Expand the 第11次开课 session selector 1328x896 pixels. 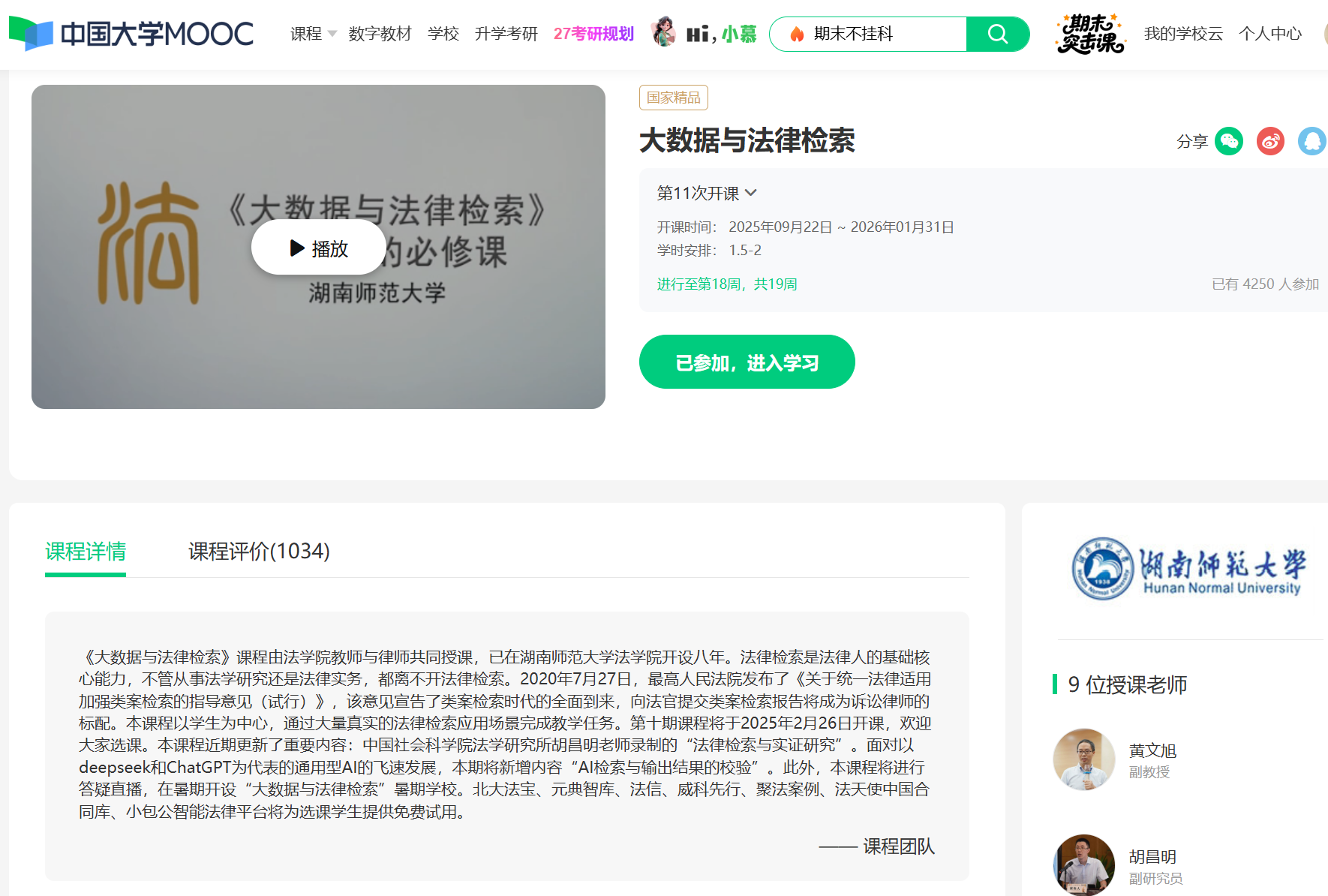click(706, 193)
